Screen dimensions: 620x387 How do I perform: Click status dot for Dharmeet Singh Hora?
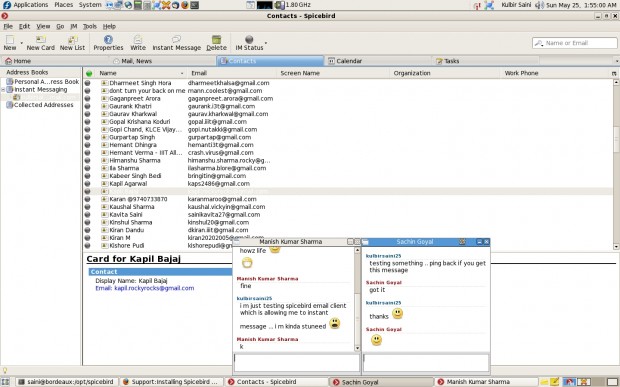tap(87, 83)
